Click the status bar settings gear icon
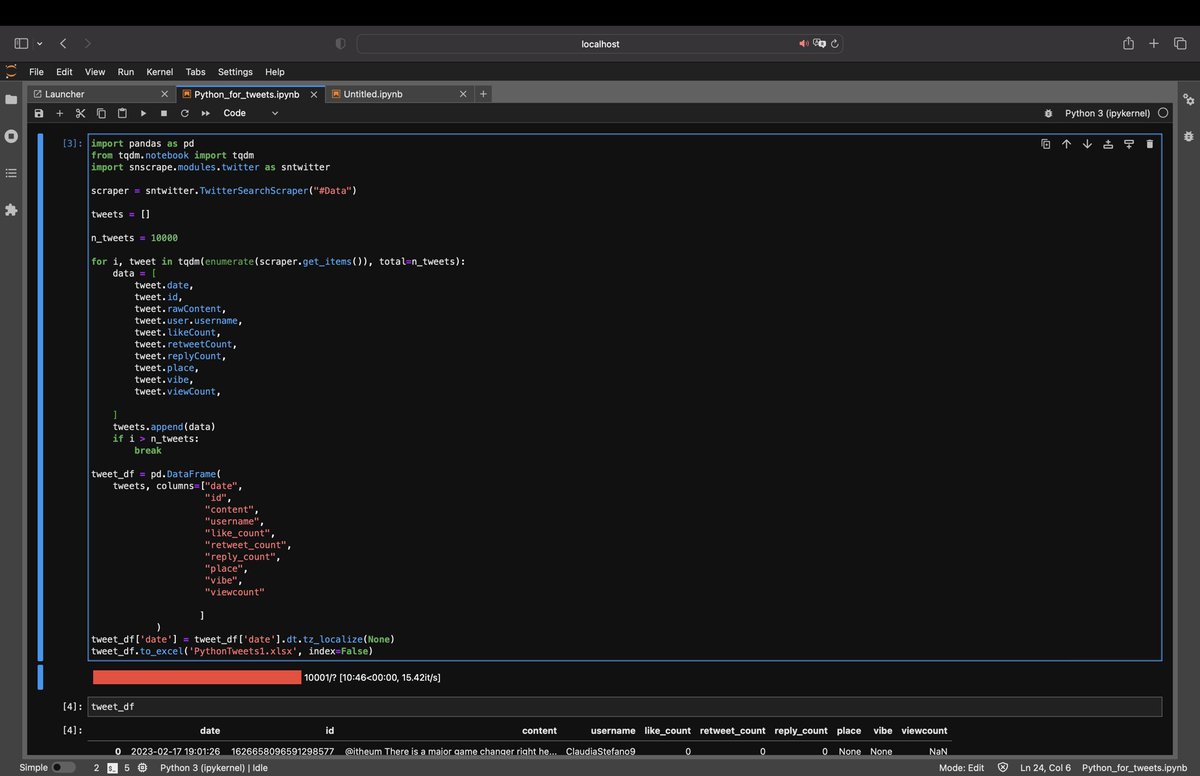The width and height of the screenshot is (1200, 776). [x=143, y=768]
